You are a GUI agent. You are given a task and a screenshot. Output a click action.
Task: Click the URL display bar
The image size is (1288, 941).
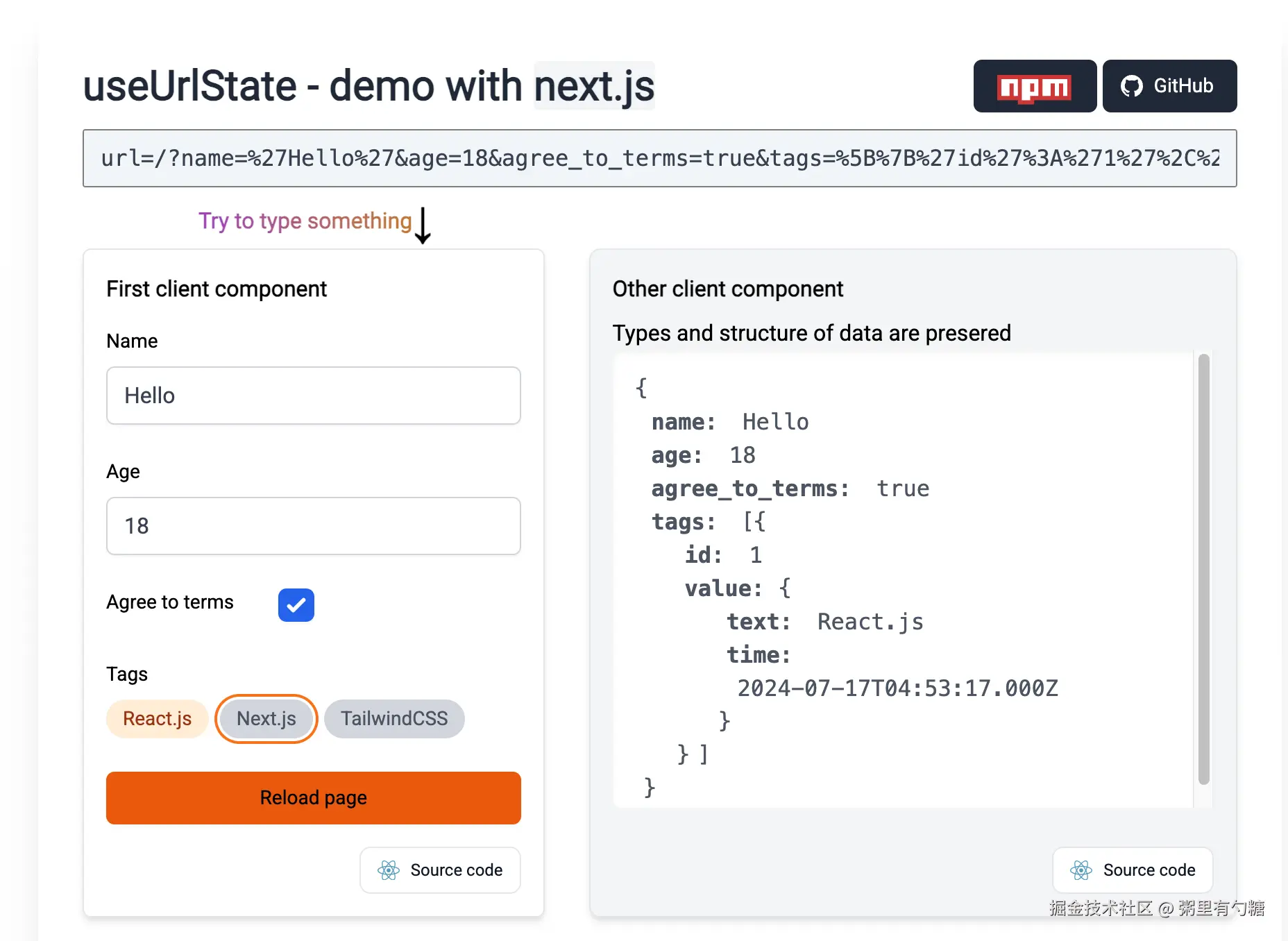(x=659, y=158)
